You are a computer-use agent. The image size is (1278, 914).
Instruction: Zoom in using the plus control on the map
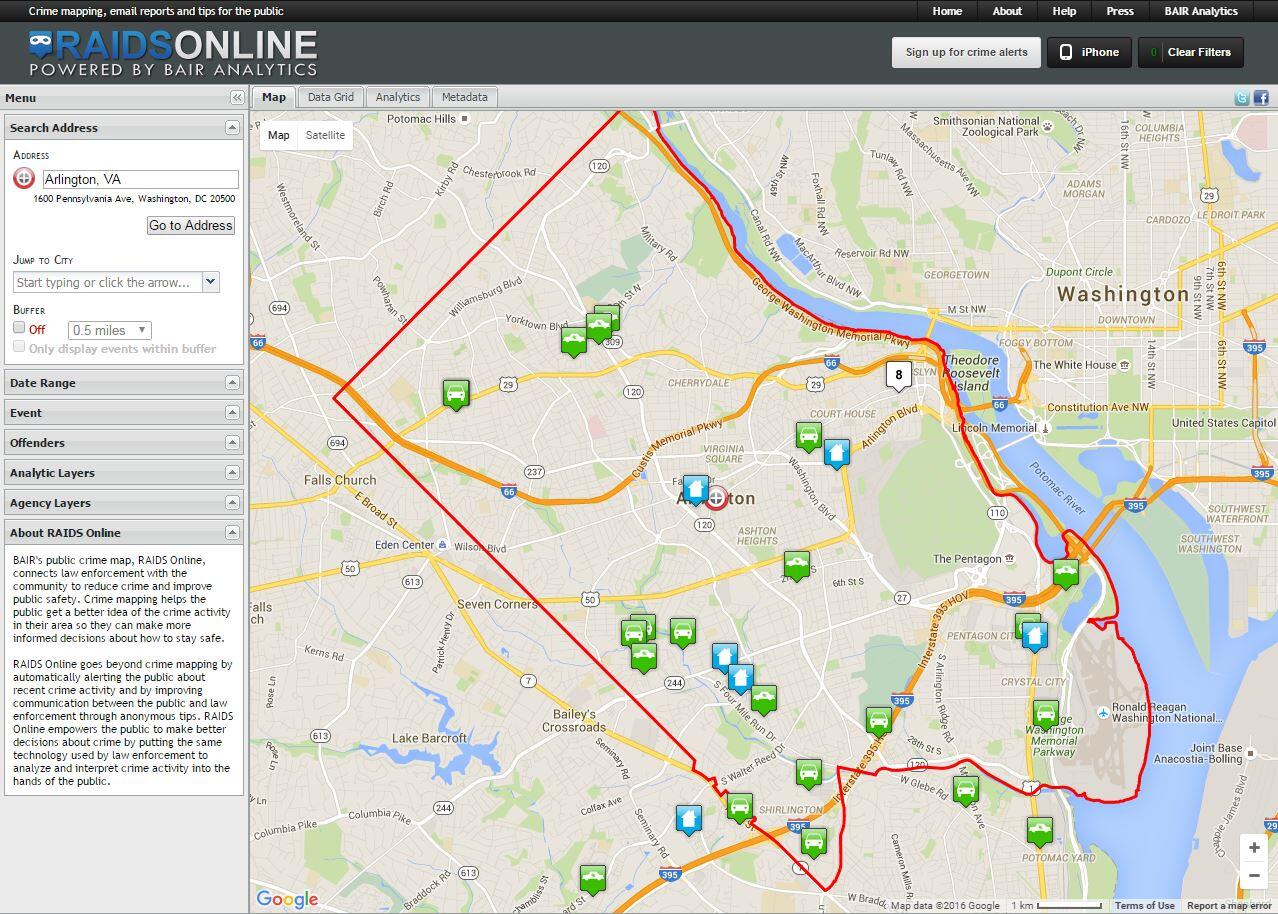point(1253,847)
